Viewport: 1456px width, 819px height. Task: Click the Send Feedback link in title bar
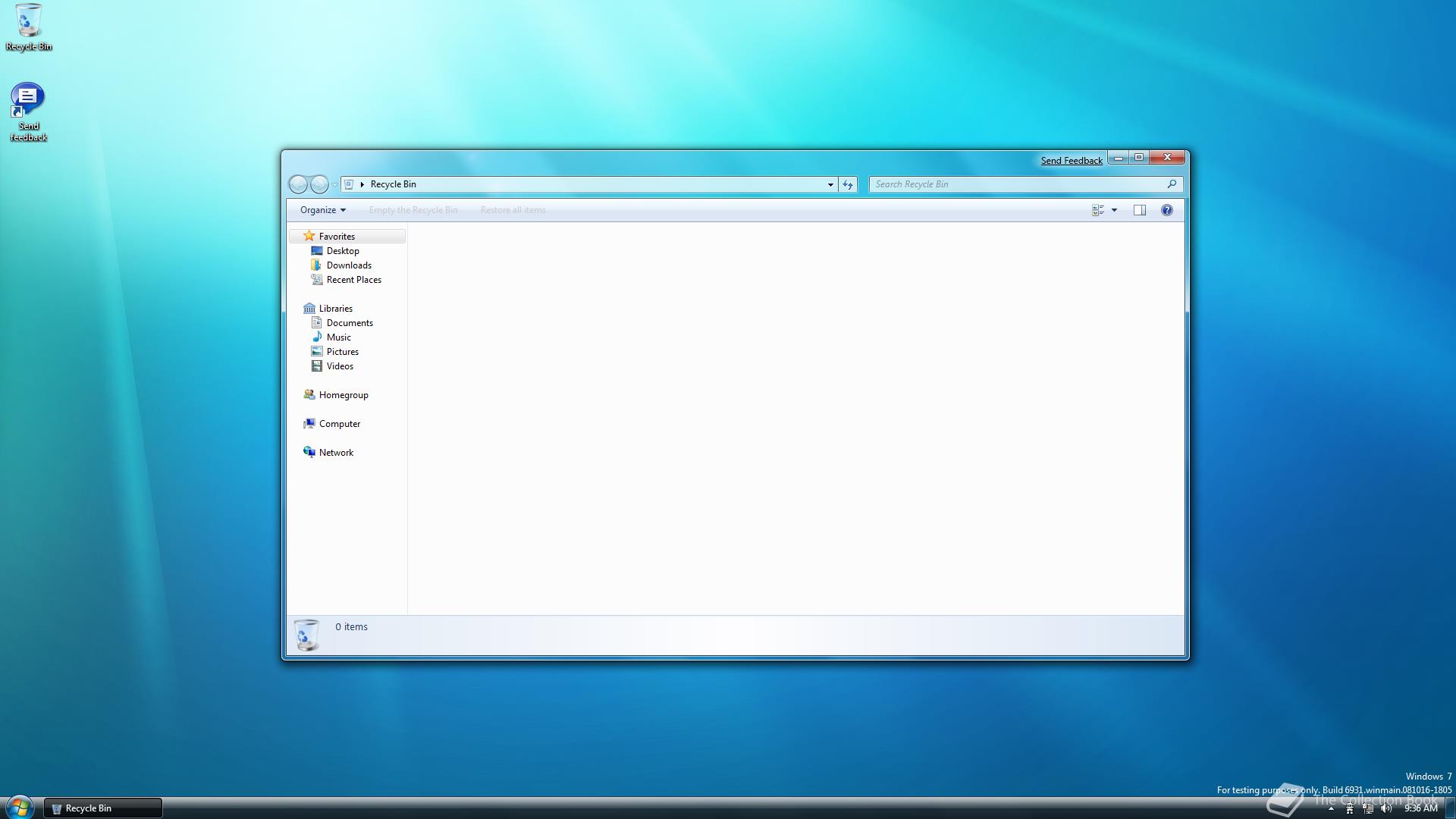(1072, 160)
